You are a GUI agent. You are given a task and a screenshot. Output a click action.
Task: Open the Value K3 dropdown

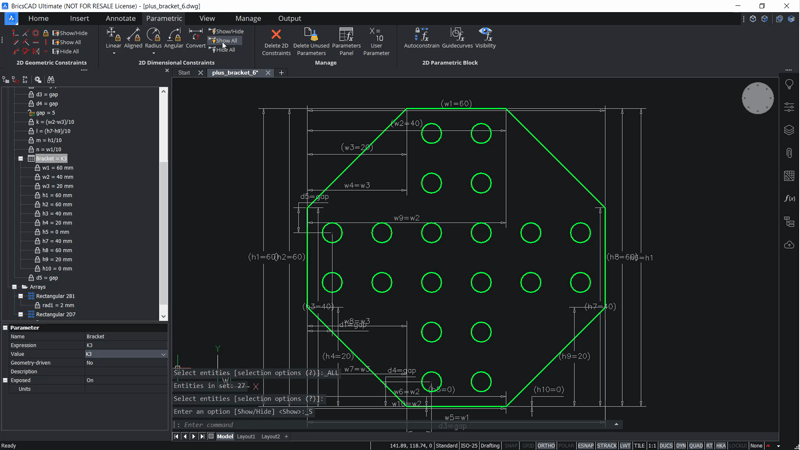coord(163,354)
